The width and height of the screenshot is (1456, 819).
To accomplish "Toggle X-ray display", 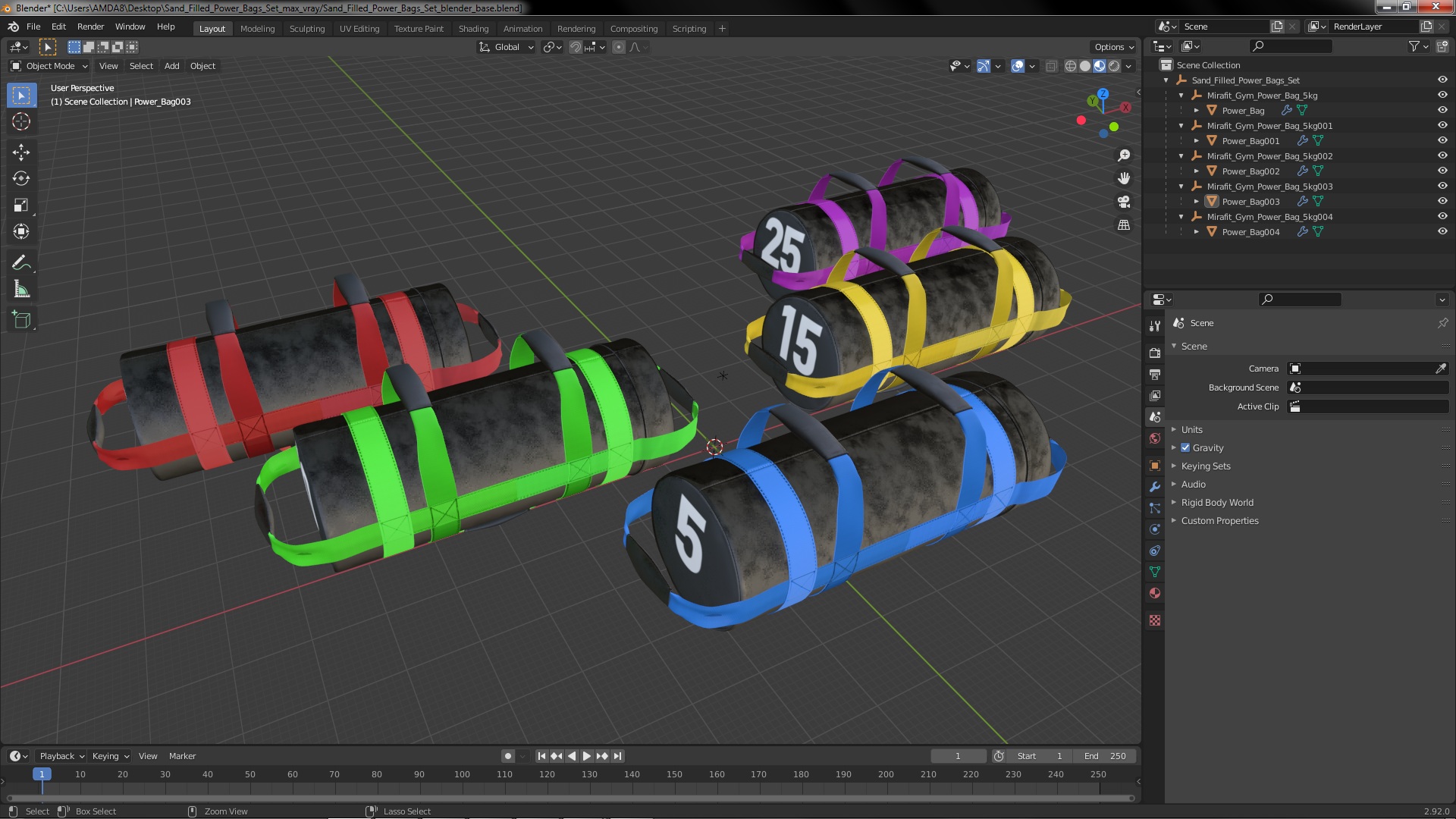I will click(x=1051, y=66).
